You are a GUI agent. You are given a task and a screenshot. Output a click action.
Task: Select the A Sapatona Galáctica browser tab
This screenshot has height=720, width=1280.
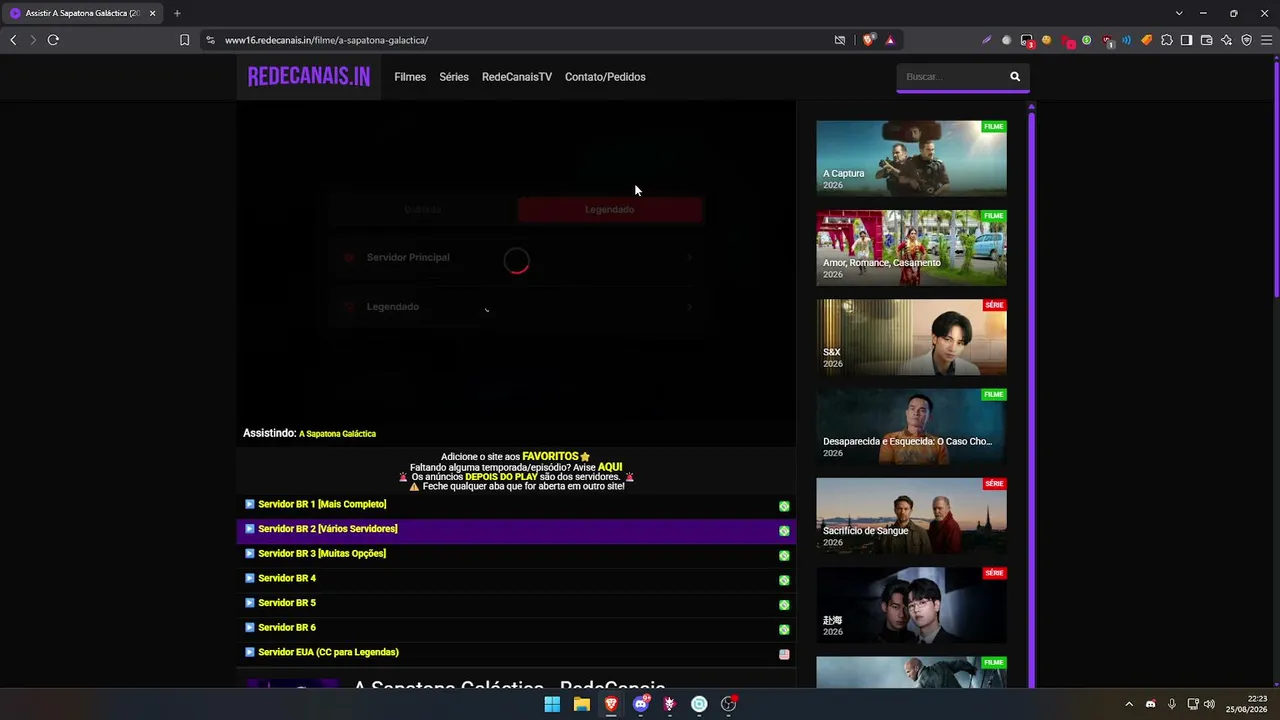tap(82, 13)
